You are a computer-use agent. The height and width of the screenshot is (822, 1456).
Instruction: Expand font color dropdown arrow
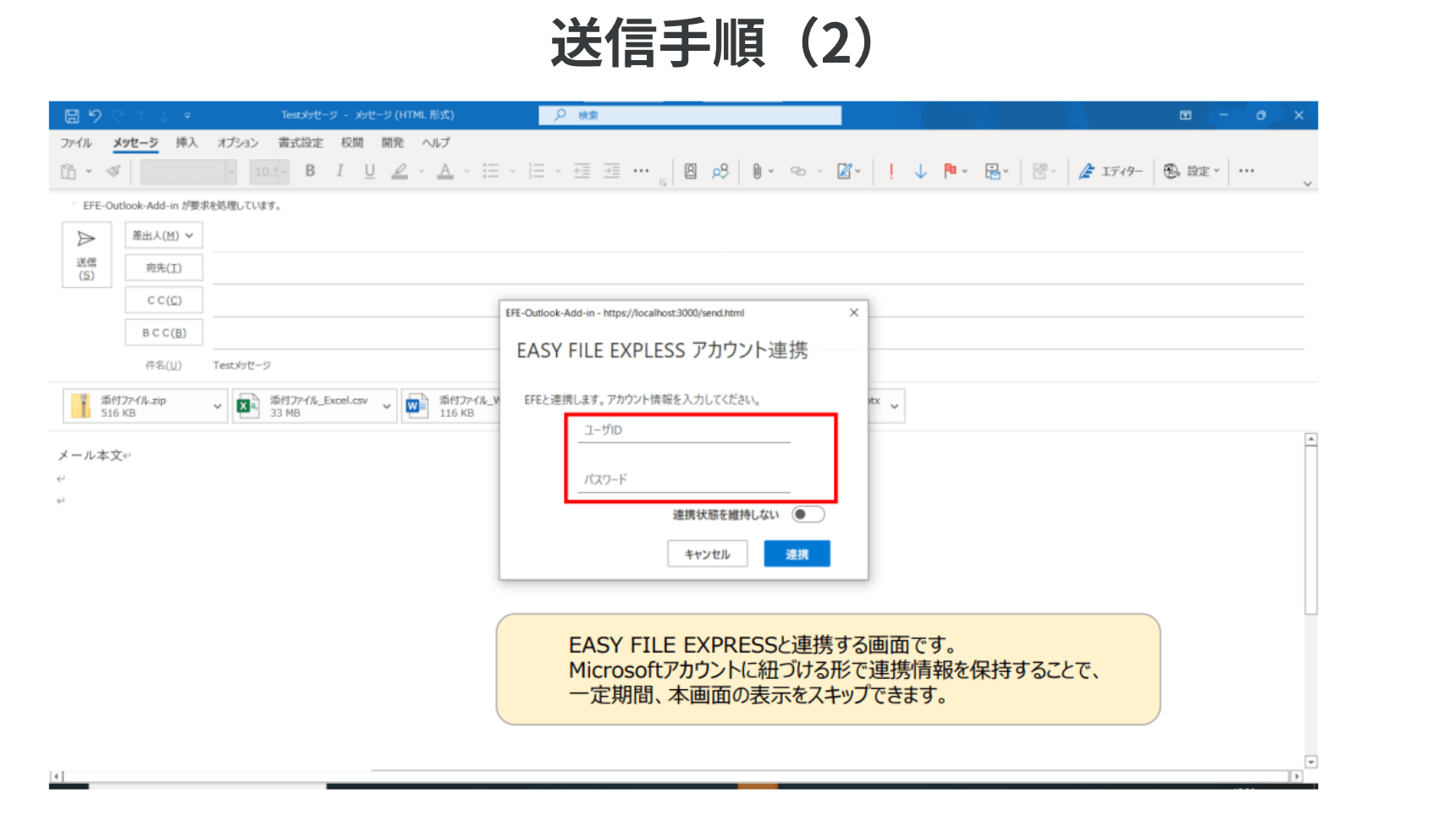(x=466, y=172)
